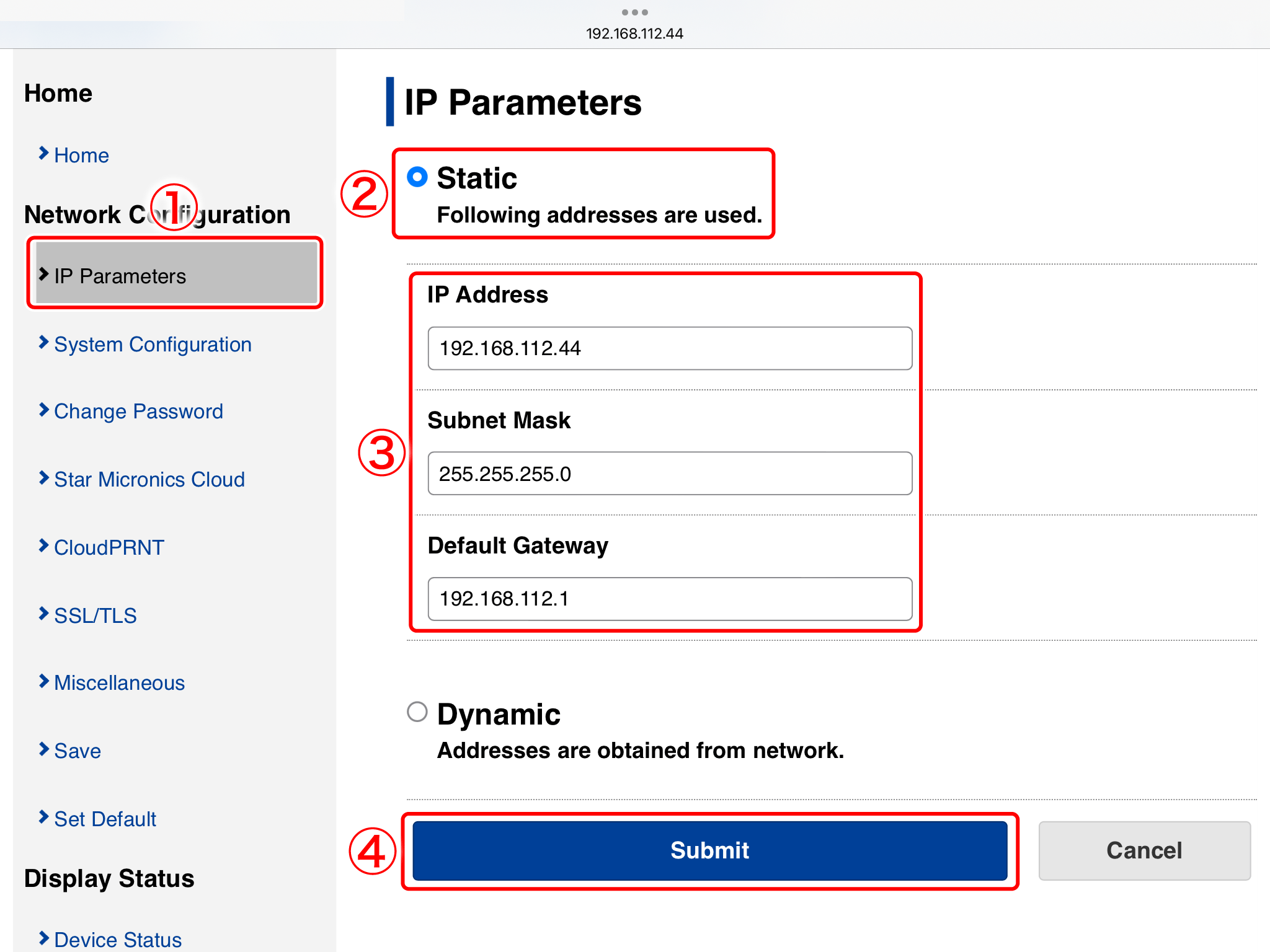
Task: Click chevron icon beside Change Password
Action: pos(43,410)
